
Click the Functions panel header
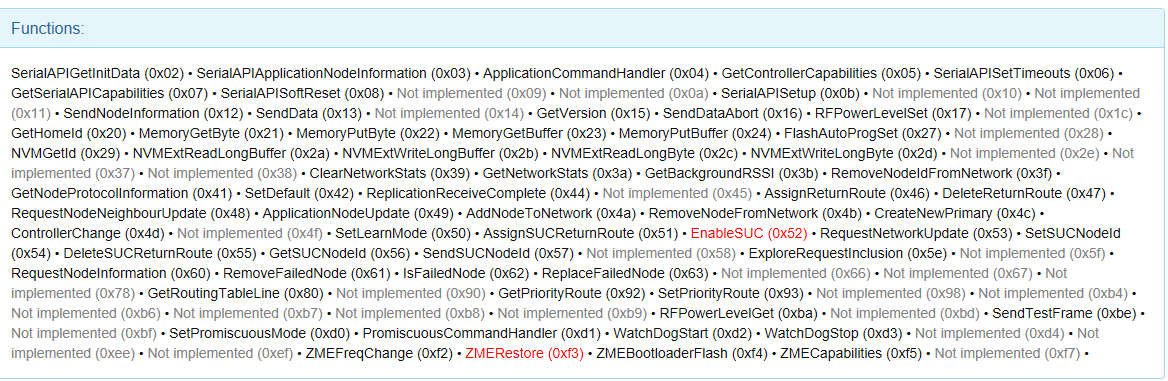pyautogui.click(x=582, y=29)
